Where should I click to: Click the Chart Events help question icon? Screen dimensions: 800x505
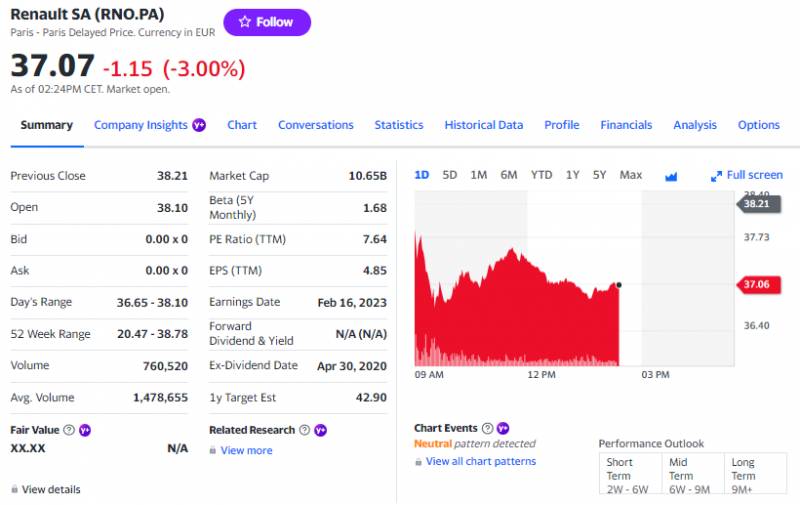coord(487,428)
